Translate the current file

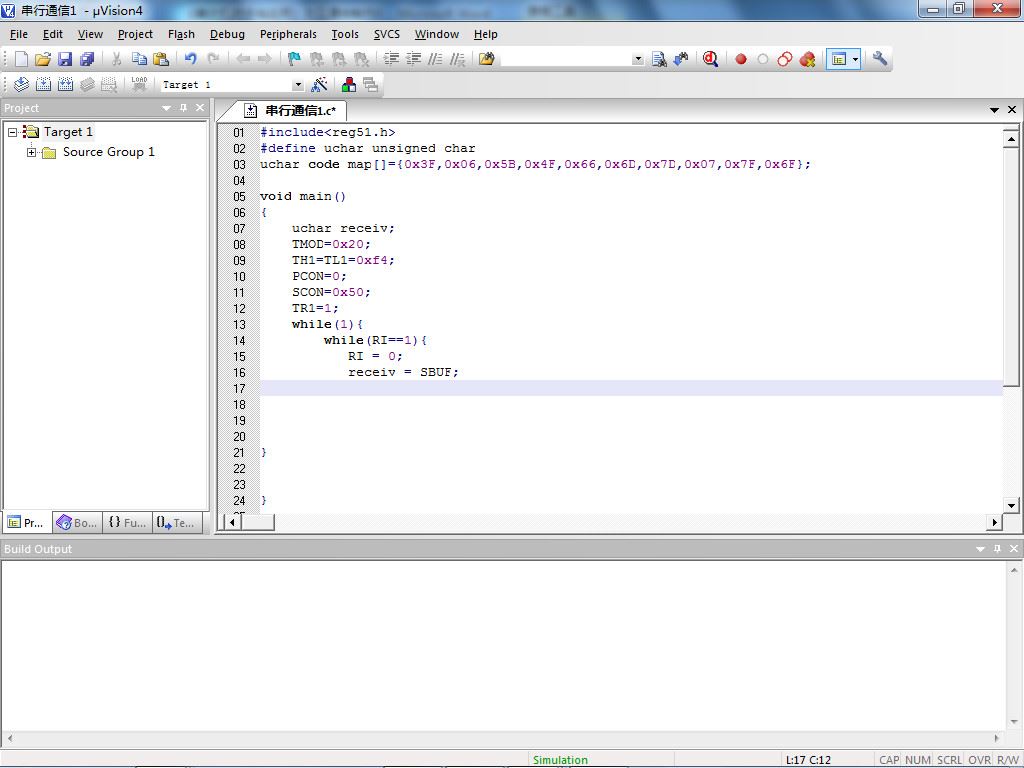22,84
